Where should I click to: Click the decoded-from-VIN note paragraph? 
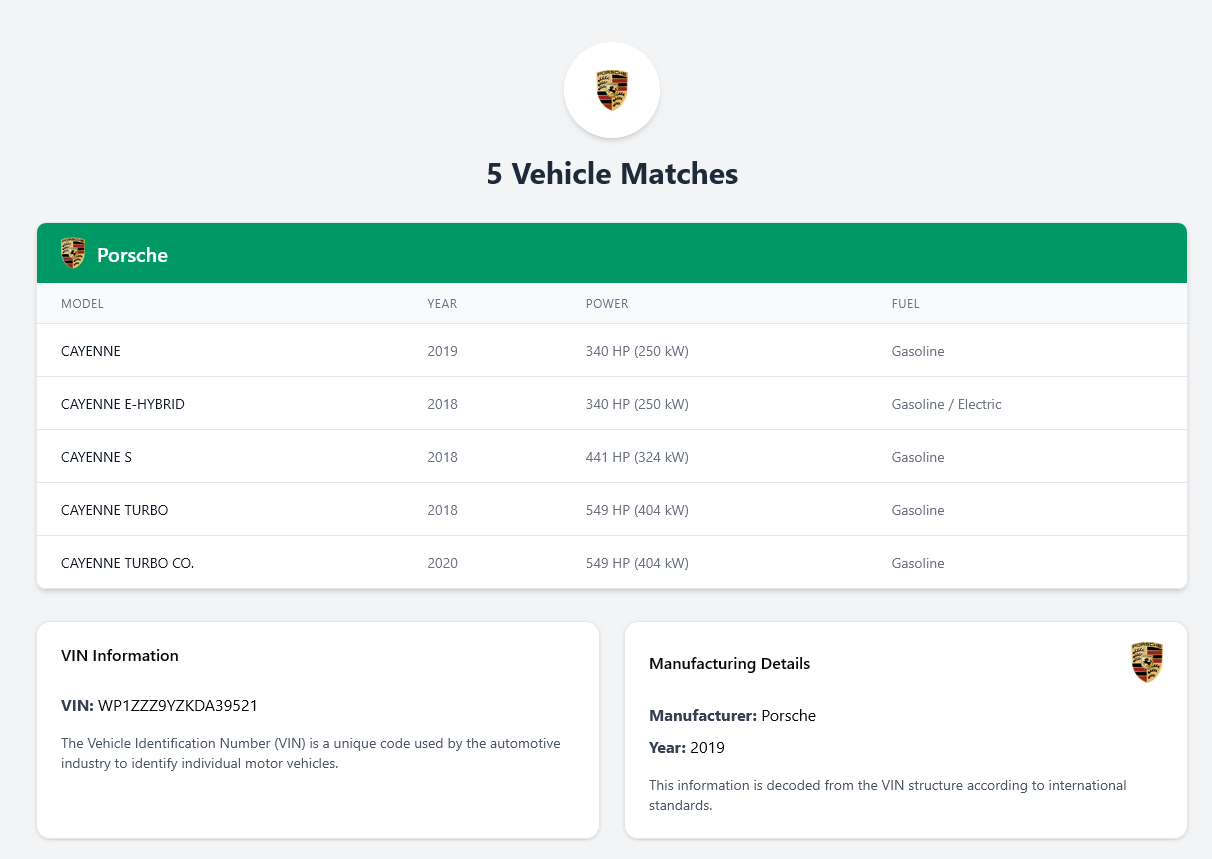tap(888, 795)
